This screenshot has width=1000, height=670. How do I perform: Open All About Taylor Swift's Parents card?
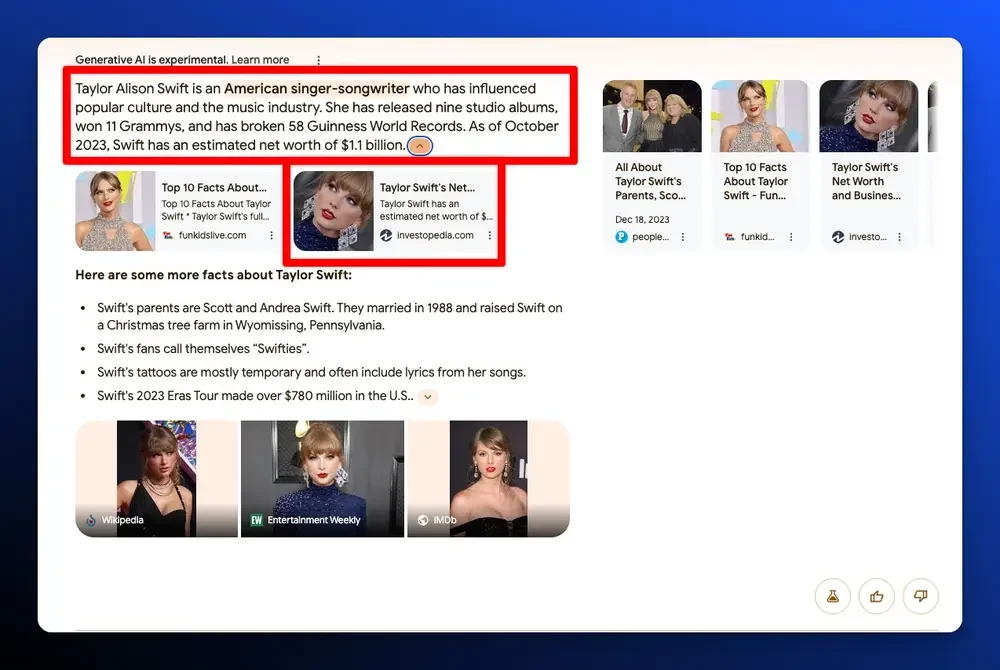point(652,164)
